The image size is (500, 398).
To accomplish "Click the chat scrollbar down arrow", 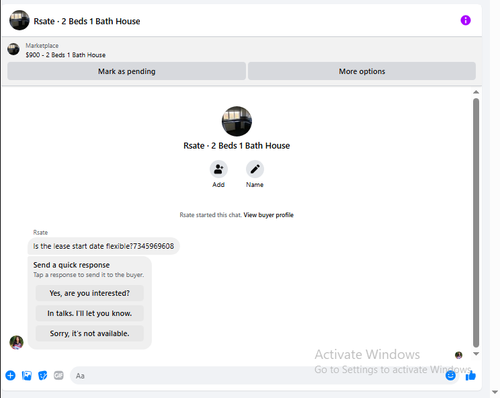I will coord(476,354).
